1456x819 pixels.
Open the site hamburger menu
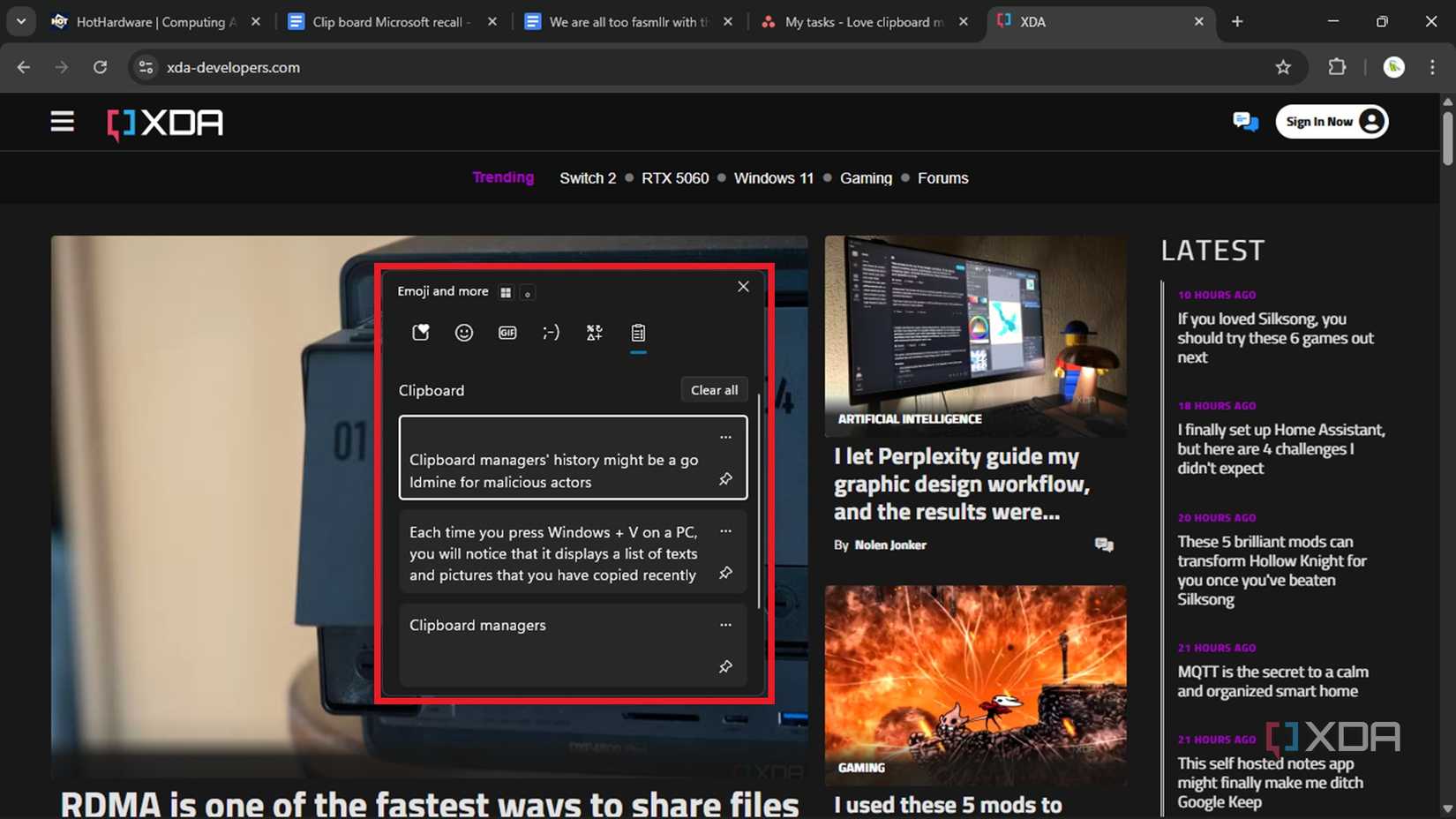(62, 121)
